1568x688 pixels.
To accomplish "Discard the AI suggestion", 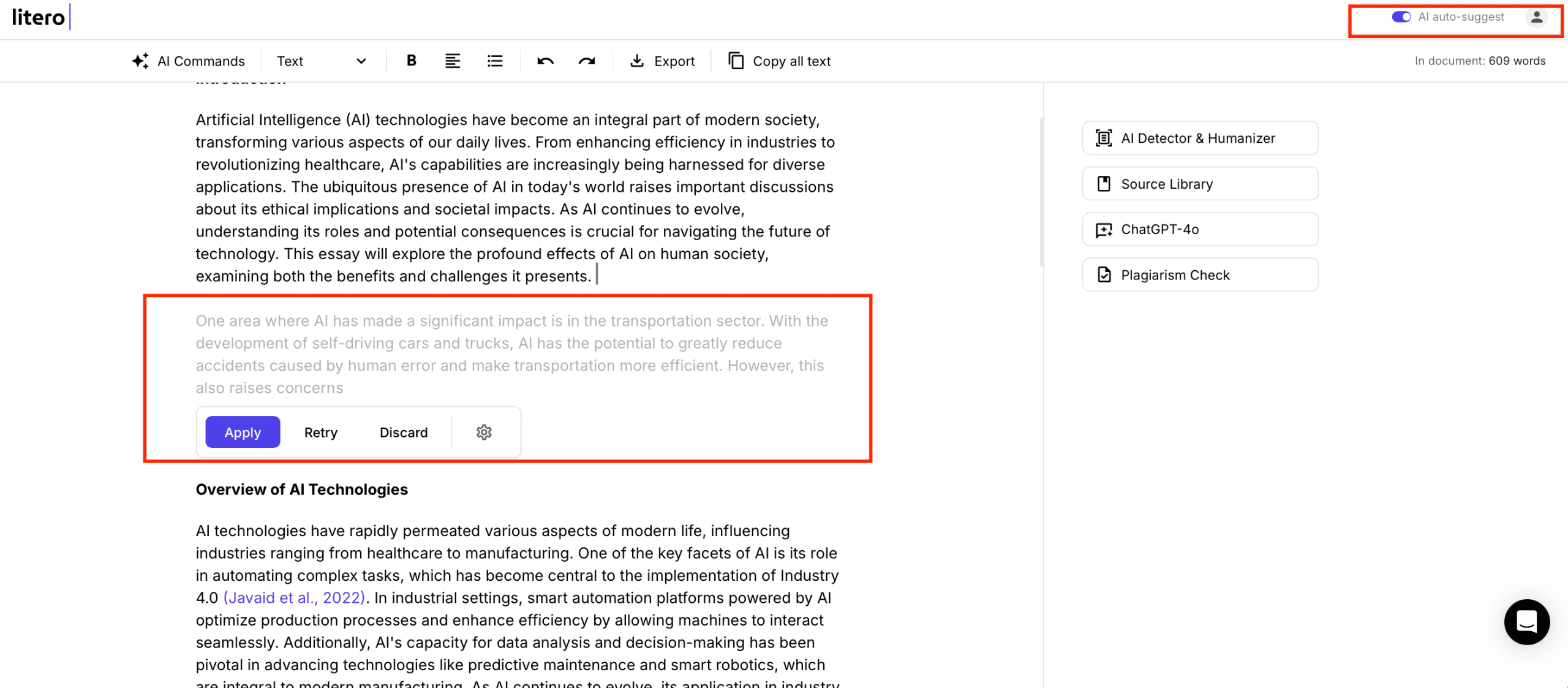I will (x=404, y=432).
